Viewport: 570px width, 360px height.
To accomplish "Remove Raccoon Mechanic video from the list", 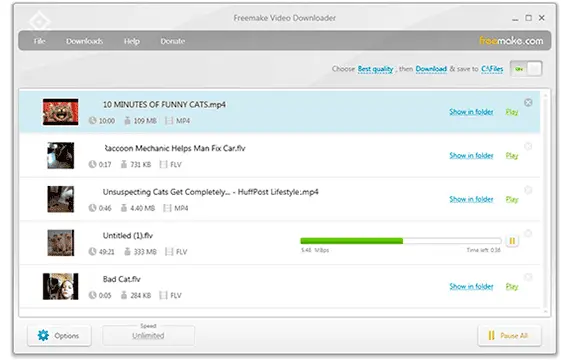I will tap(528, 146).
